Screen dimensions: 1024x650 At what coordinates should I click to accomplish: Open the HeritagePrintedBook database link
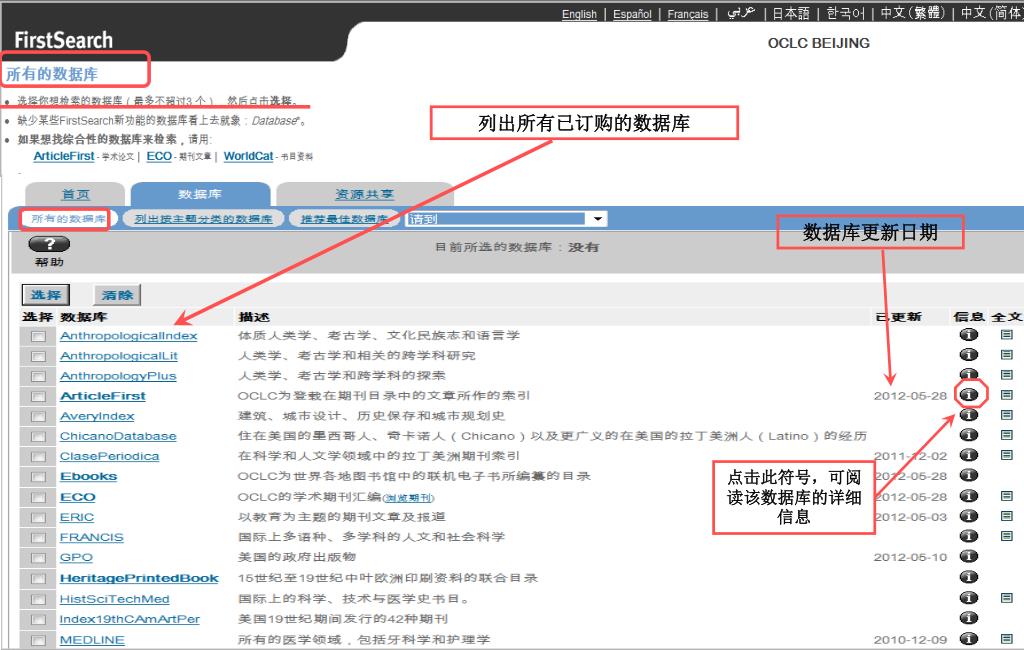[x=139, y=578]
